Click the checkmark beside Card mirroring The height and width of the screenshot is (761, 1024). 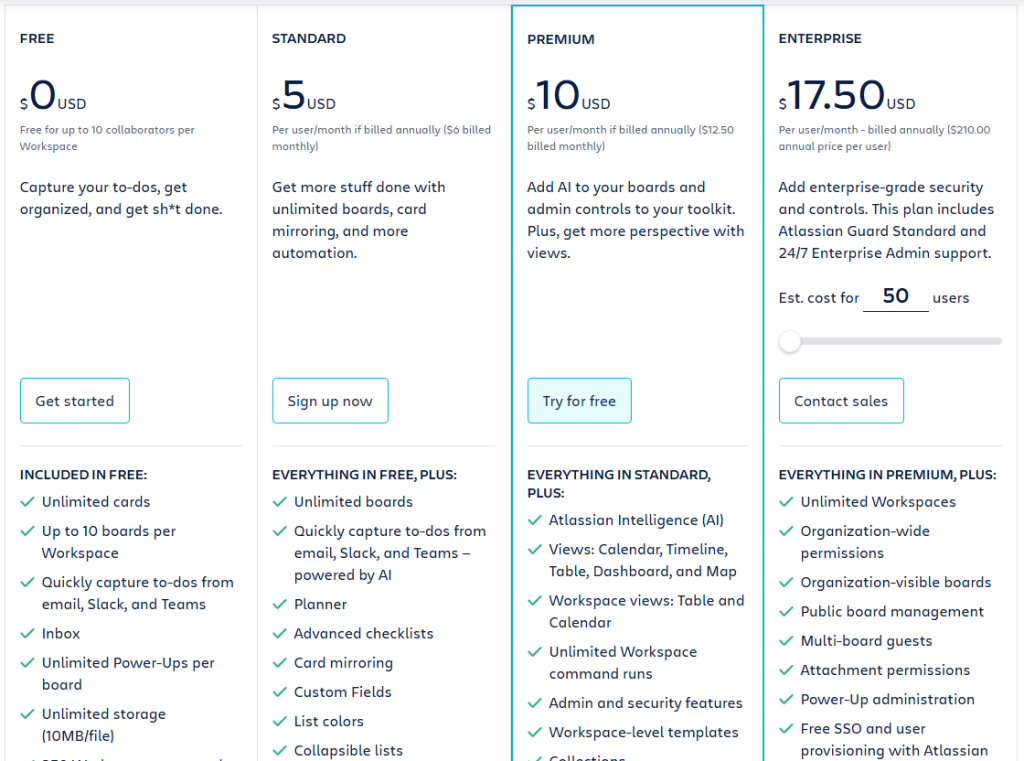(279, 663)
